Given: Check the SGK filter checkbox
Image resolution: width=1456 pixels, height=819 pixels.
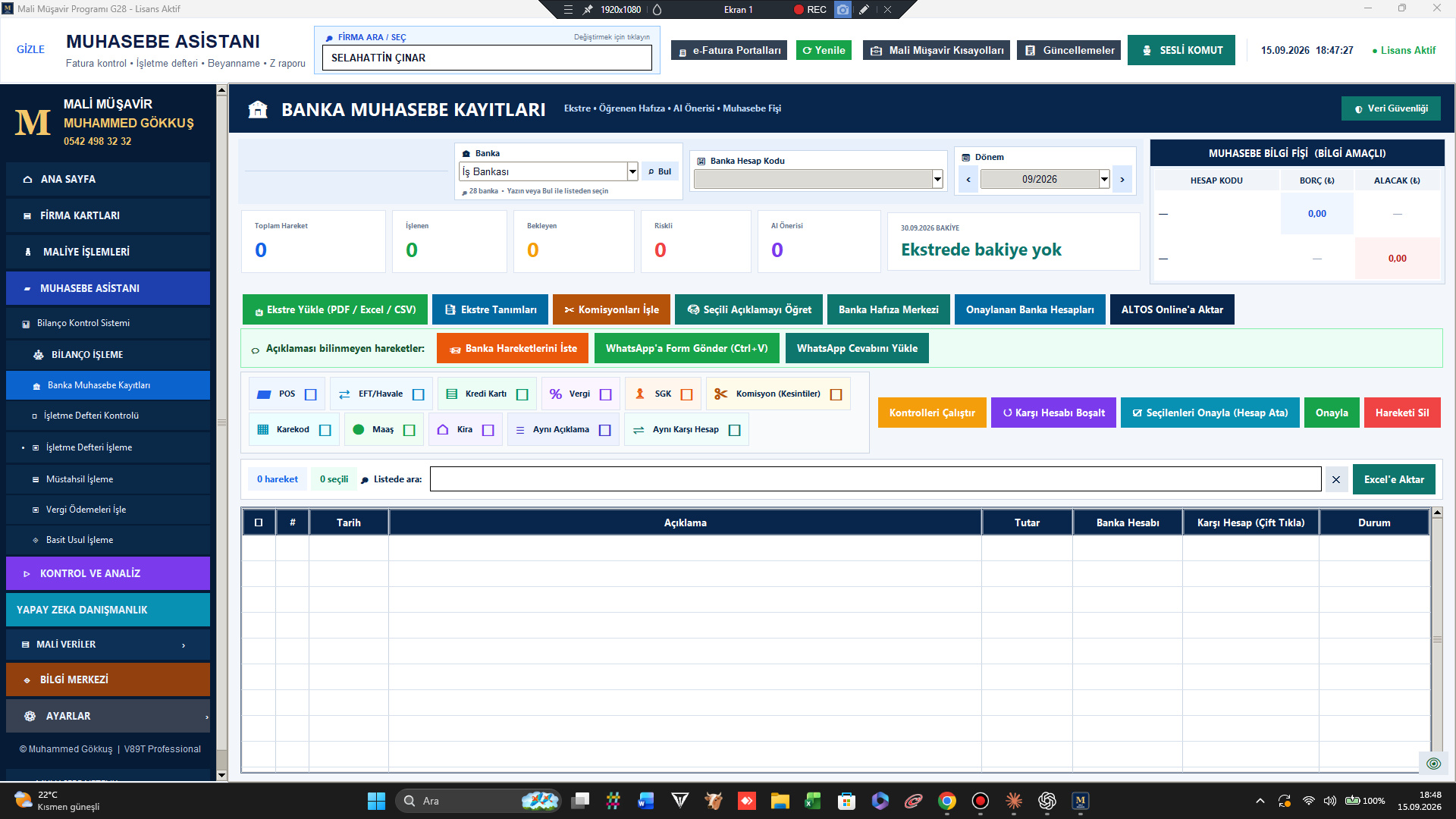Looking at the screenshot, I should pos(686,394).
